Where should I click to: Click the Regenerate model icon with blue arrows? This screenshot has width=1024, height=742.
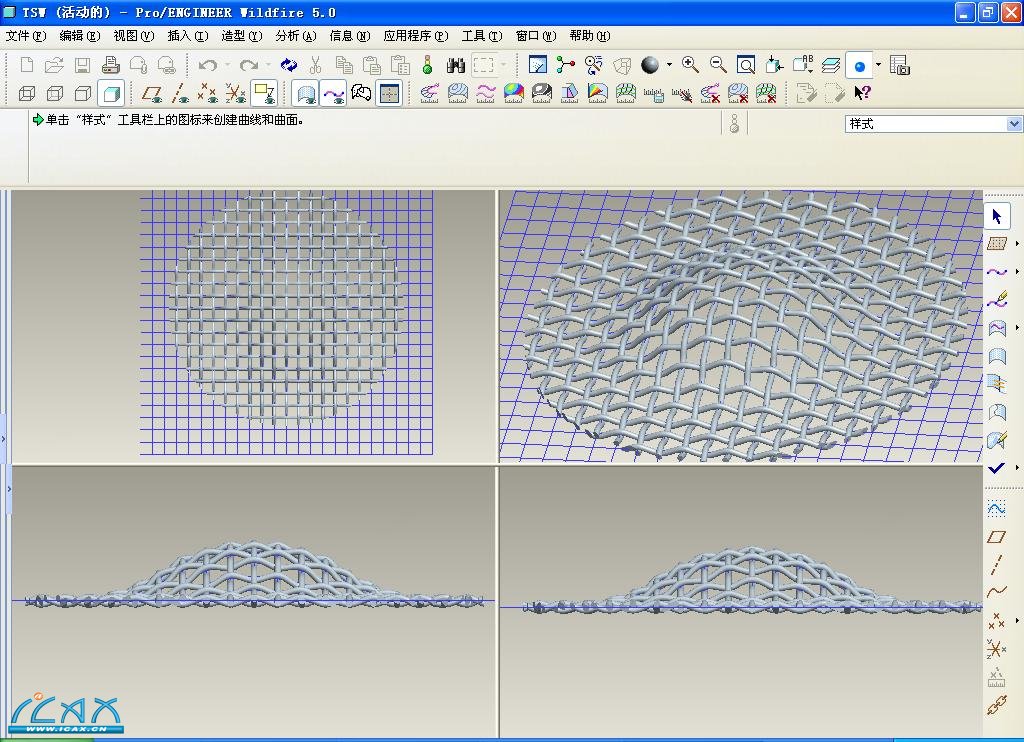pyautogui.click(x=288, y=65)
